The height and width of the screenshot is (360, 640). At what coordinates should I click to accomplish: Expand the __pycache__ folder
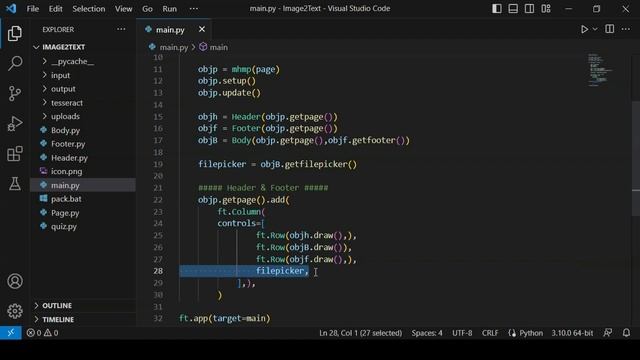[x=83, y=61]
